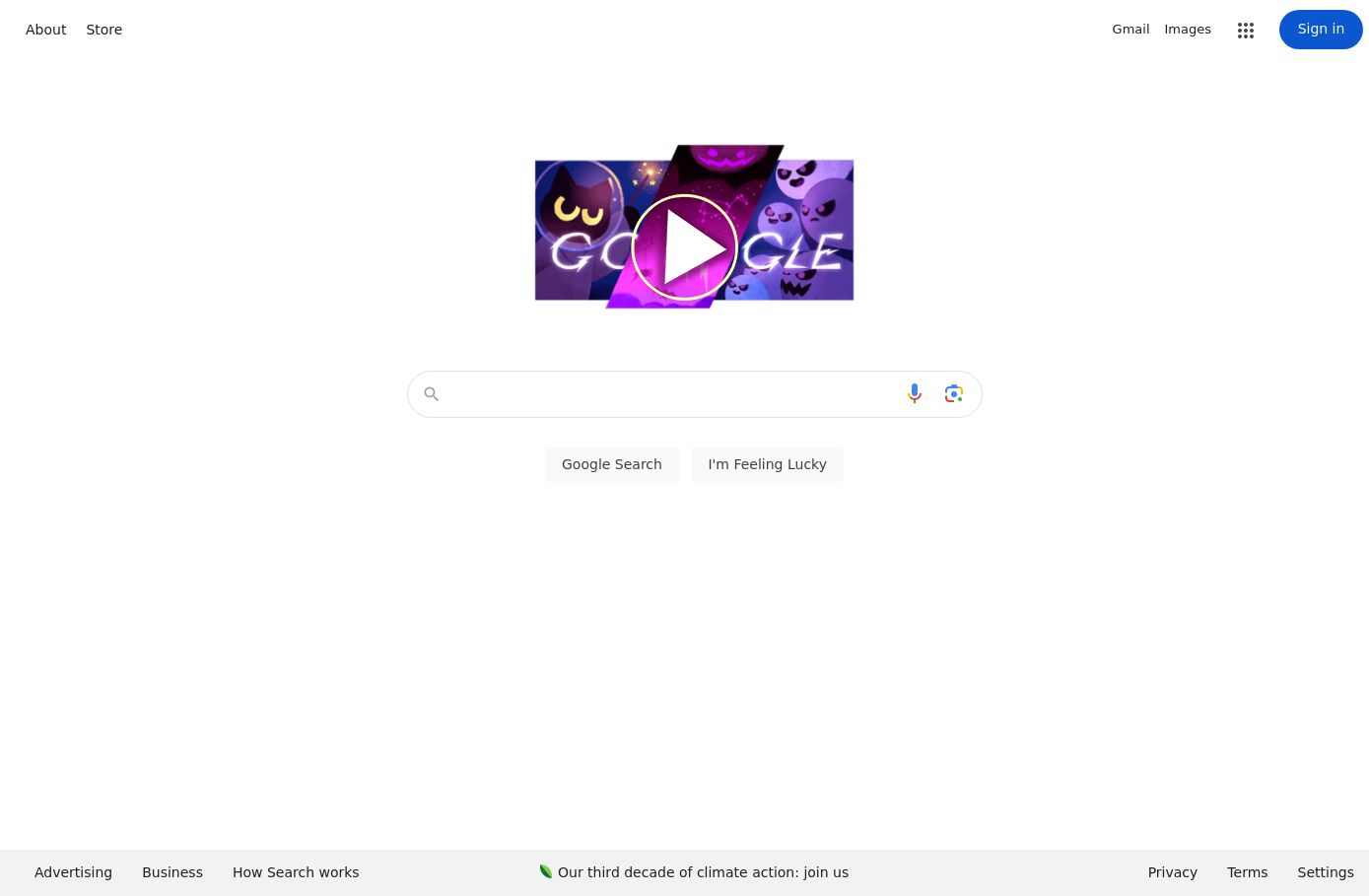Click the blue Sign in button
Image resolution: width=1369 pixels, height=896 pixels.
1321,30
